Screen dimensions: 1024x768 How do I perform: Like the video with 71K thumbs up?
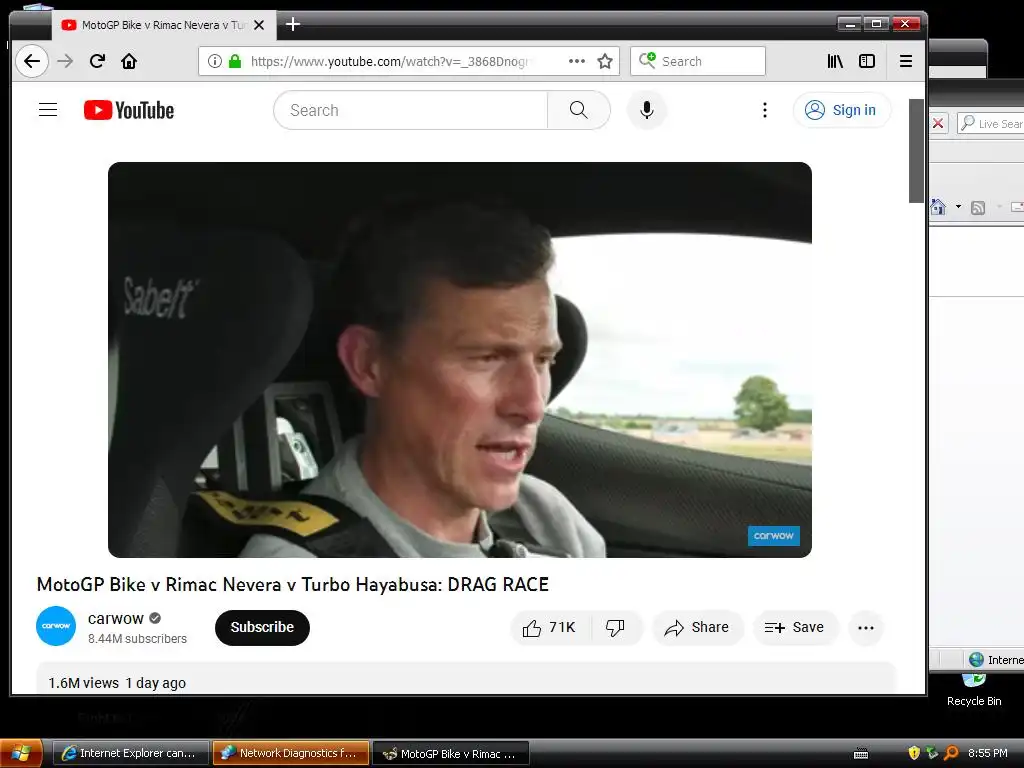coord(550,628)
